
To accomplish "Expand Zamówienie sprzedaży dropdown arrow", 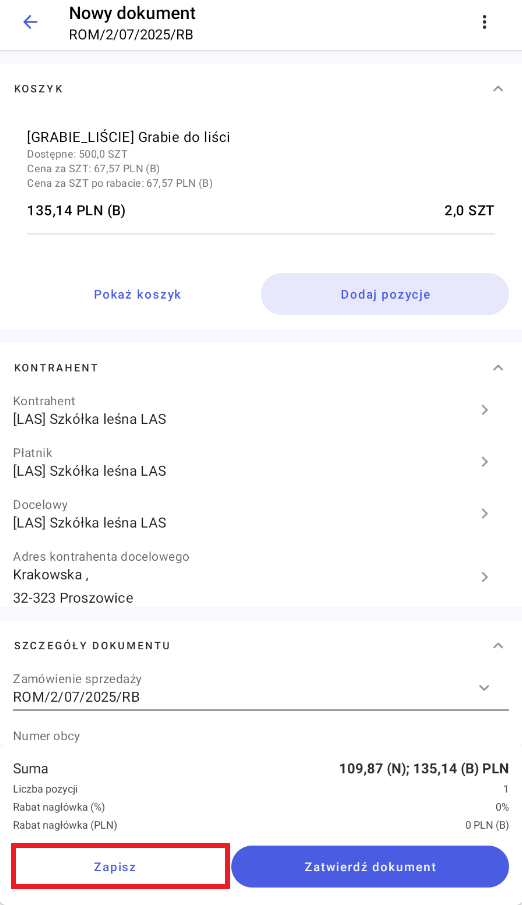I will (x=484, y=688).
